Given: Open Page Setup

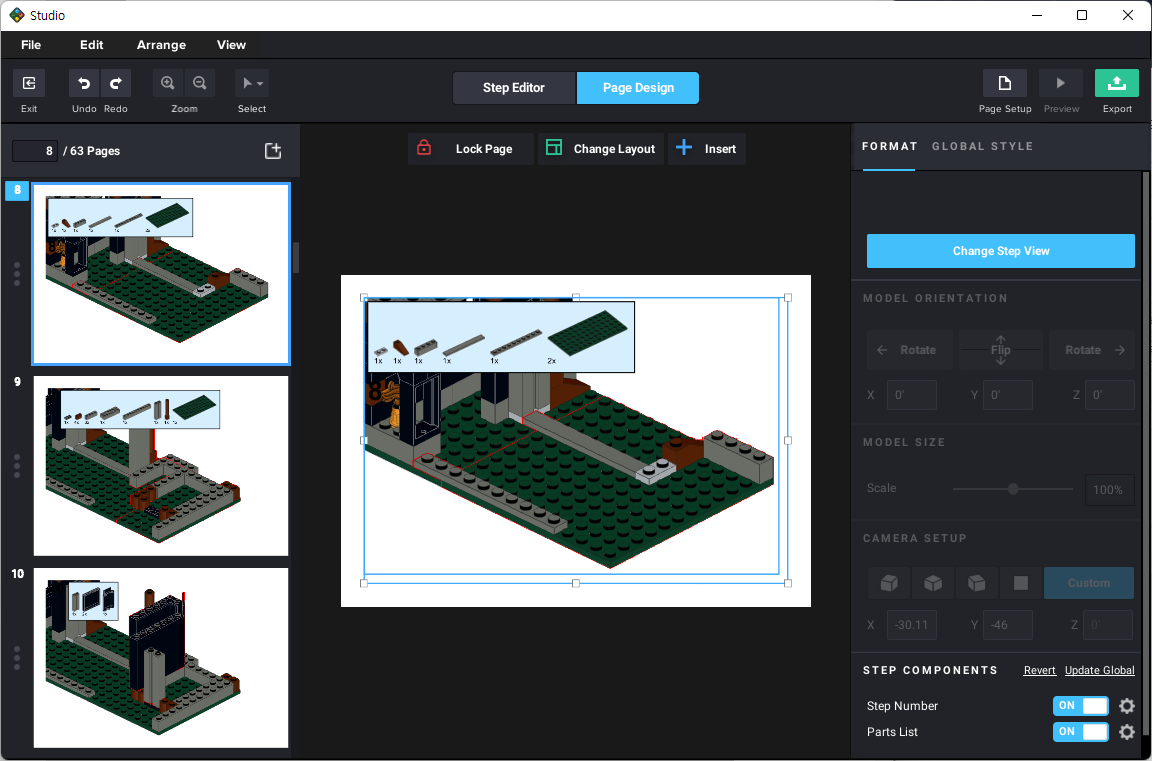Looking at the screenshot, I should coord(1004,83).
